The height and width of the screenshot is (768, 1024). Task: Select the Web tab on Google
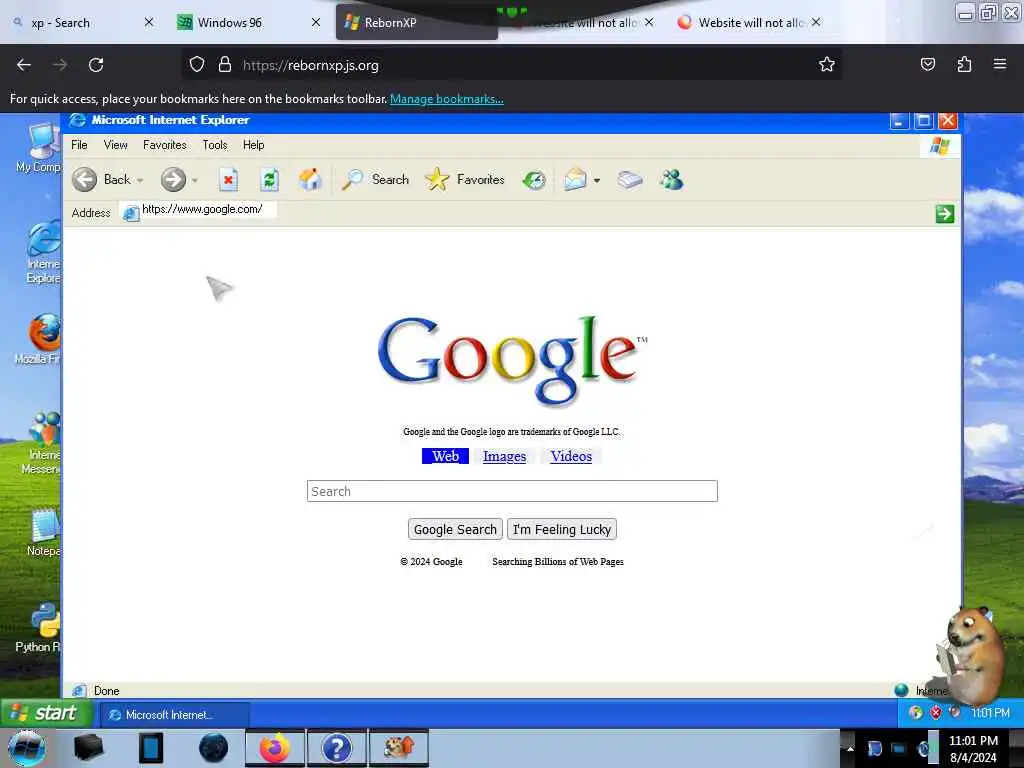(x=445, y=456)
